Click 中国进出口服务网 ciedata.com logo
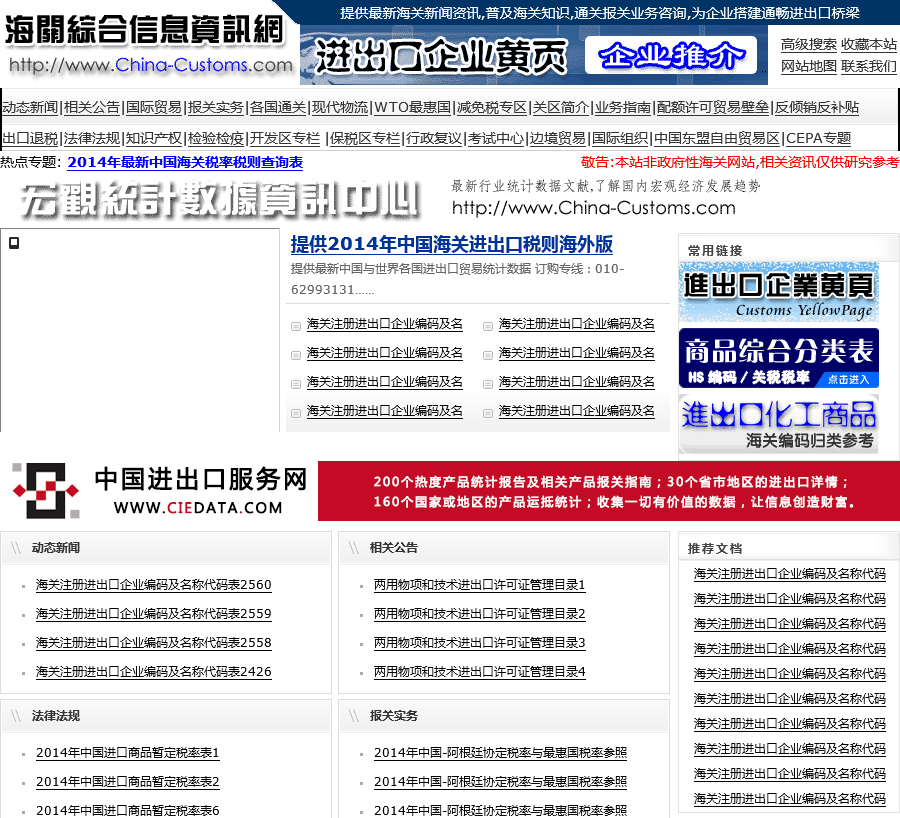The width and height of the screenshot is (900, 818). (x=159, y=491)
